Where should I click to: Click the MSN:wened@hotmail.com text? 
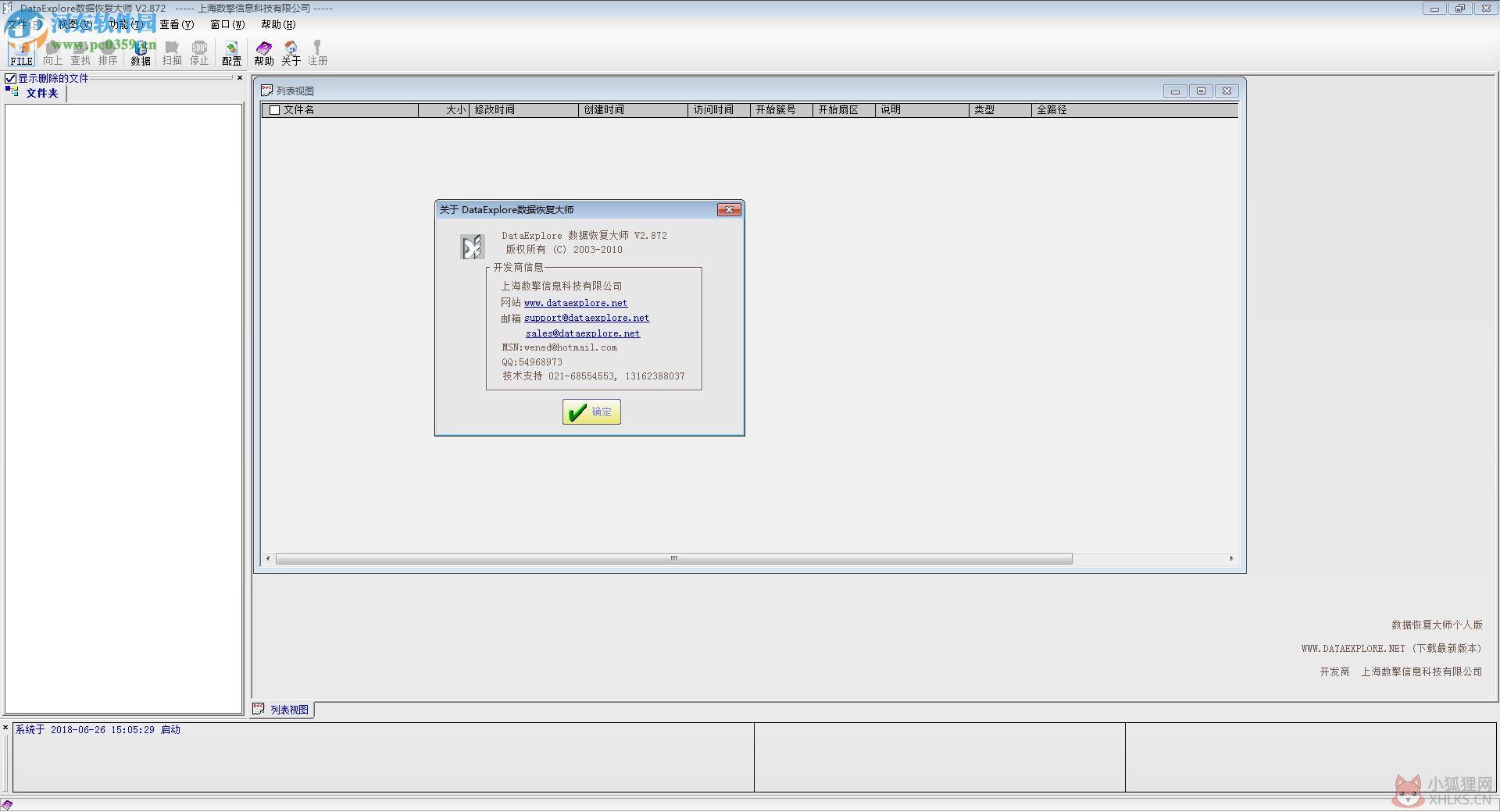[x=559, y=347]
